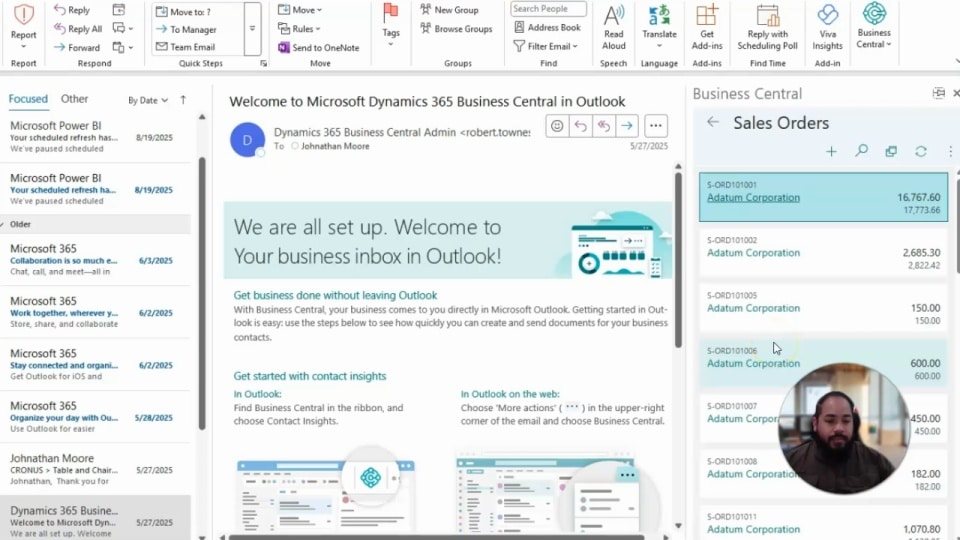
Task: Click Reply with Scheduling Poll
Action: coord(767,28)
